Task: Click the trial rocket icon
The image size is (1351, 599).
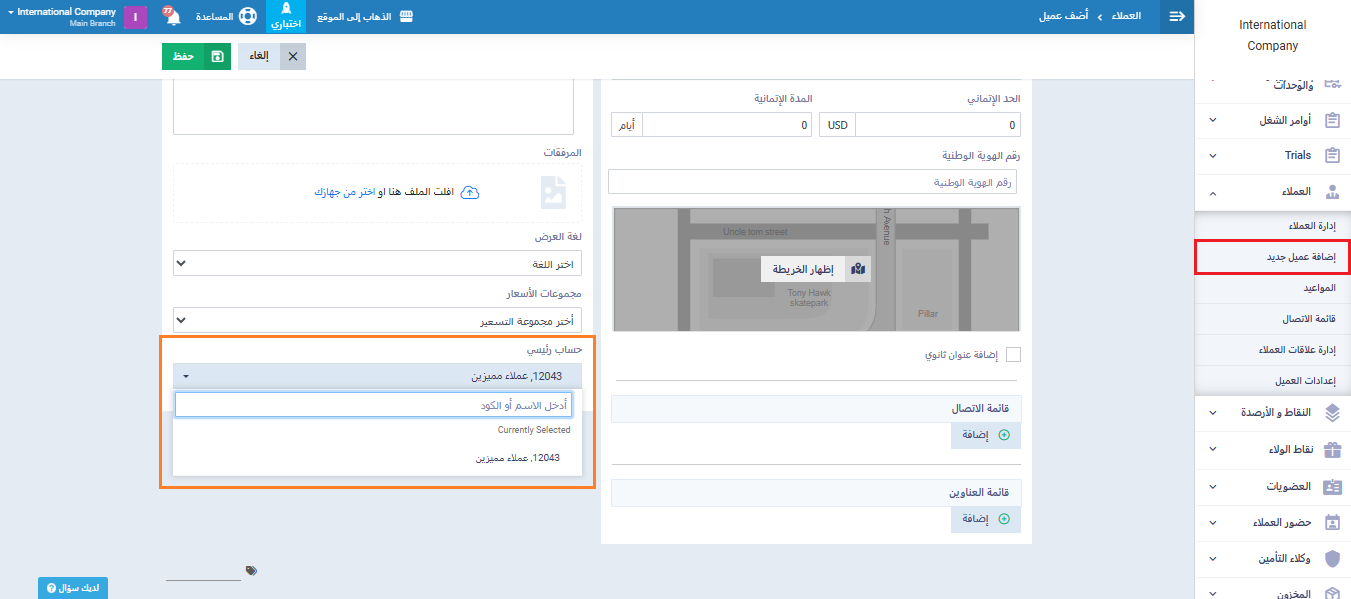Action: click(286, 11)
